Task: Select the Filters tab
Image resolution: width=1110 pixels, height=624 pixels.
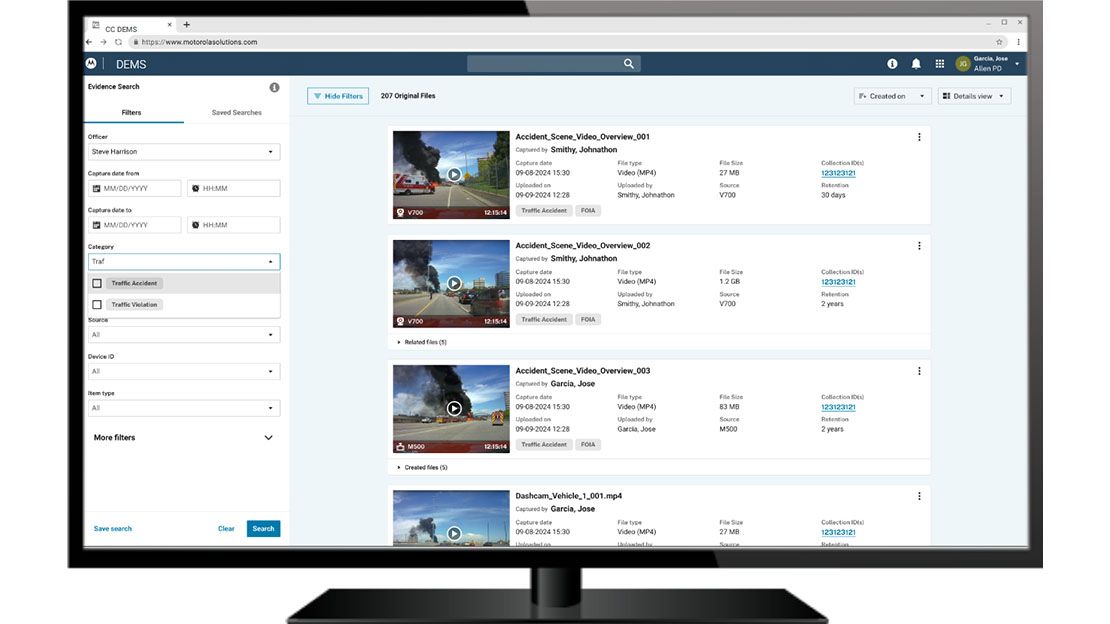Action: [x=131, y=113]
